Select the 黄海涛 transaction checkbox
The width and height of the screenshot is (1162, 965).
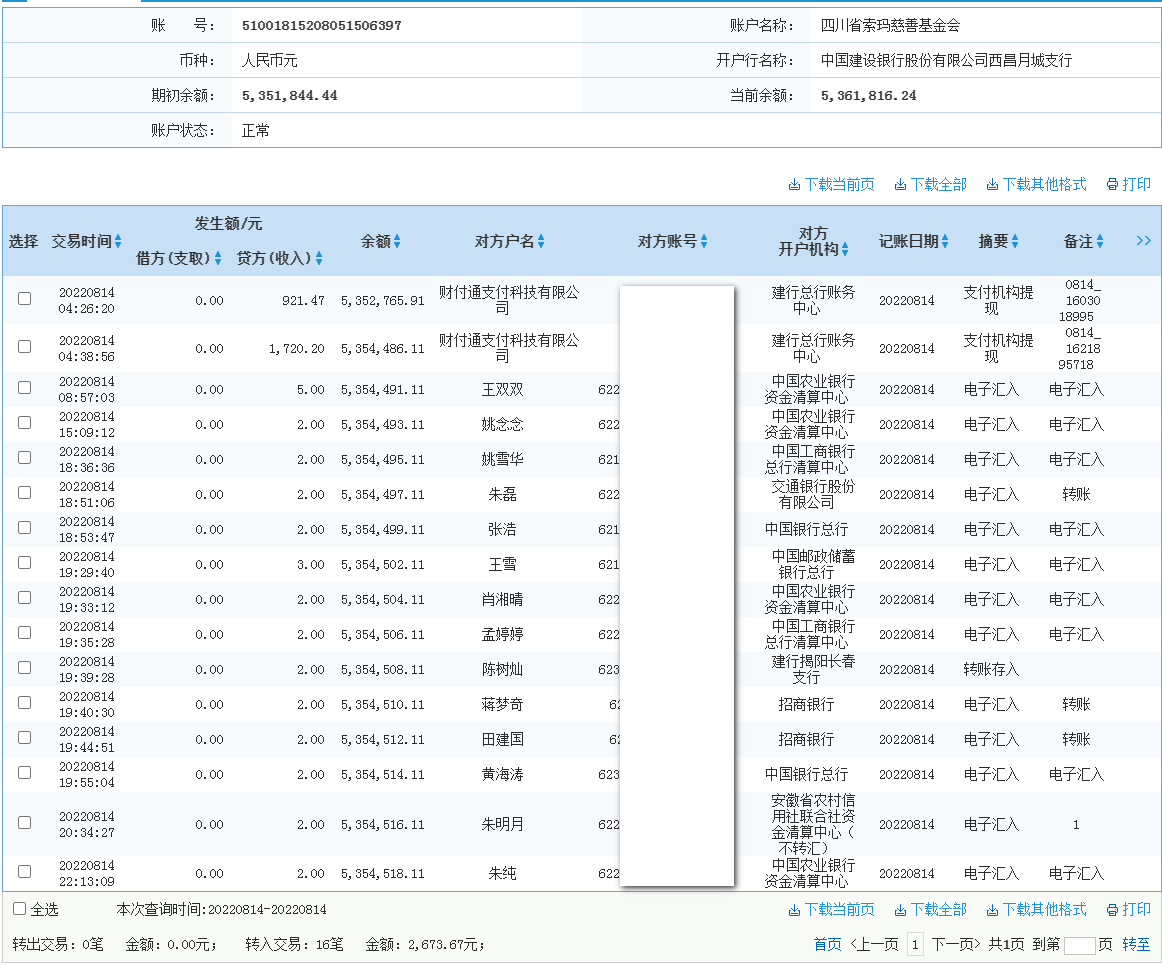(x=24, y=772)
